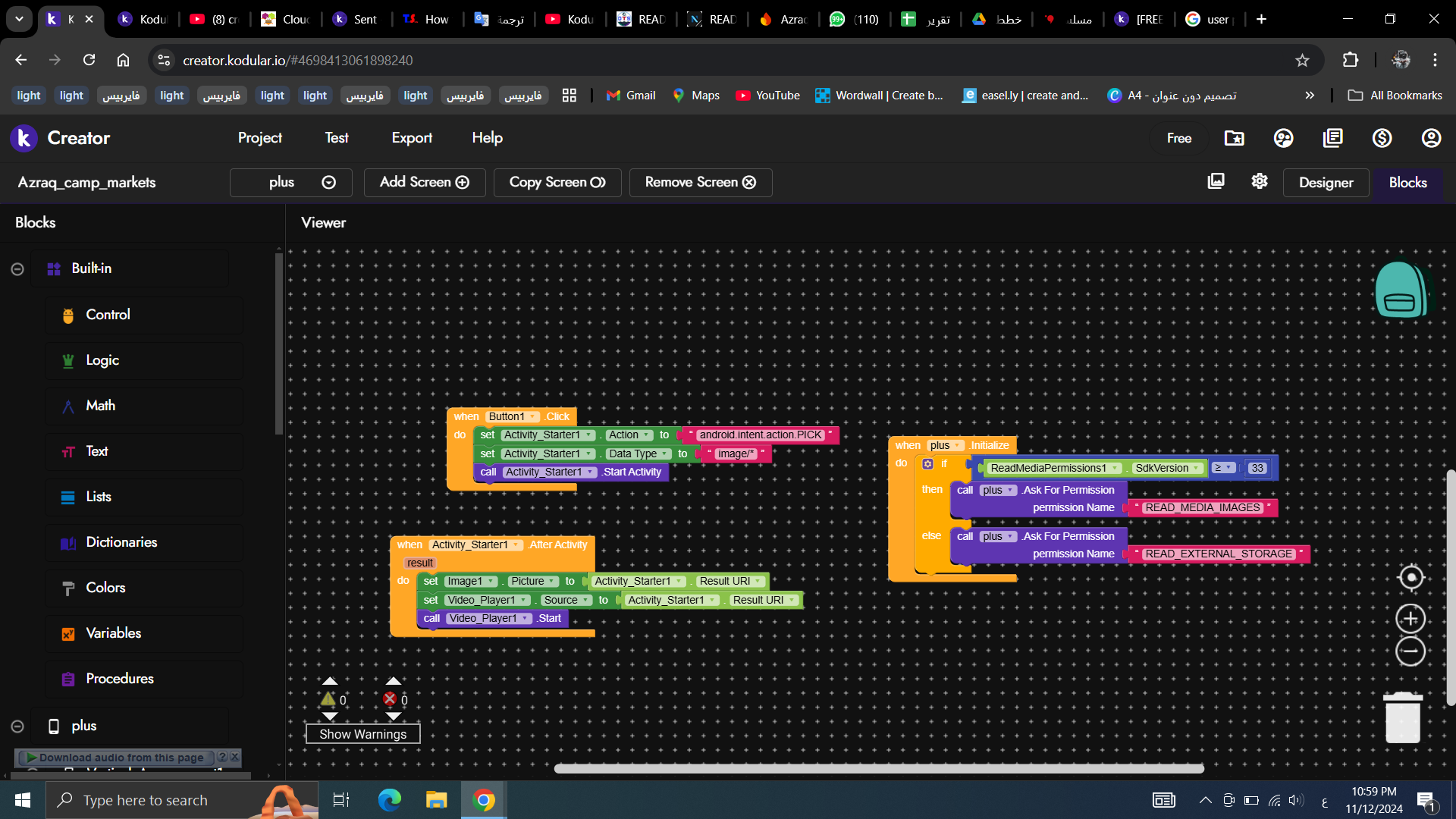Screen dimensions: 1456x819
Task: Switch to Designer view
Action: click(x=1326, y=183)
